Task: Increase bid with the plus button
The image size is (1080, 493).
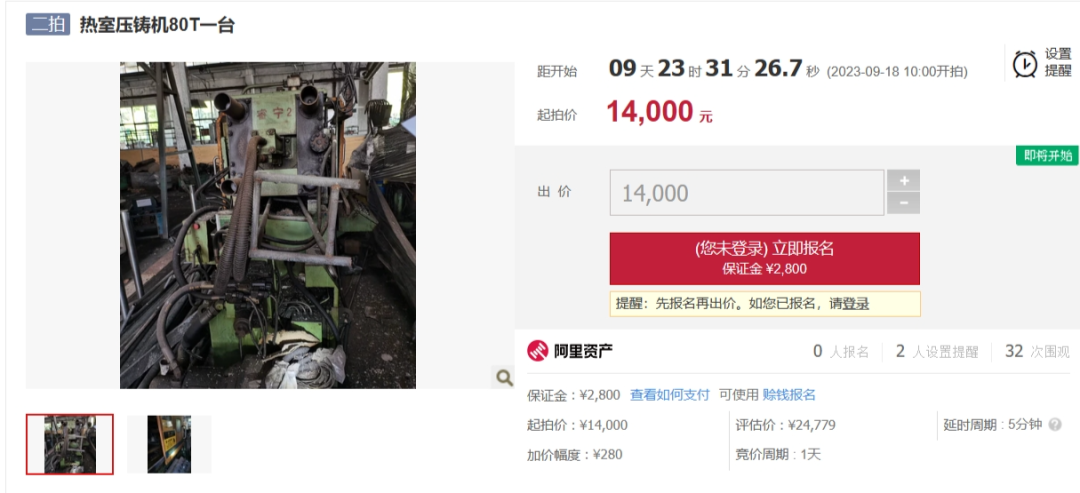Action: [904, 181]
